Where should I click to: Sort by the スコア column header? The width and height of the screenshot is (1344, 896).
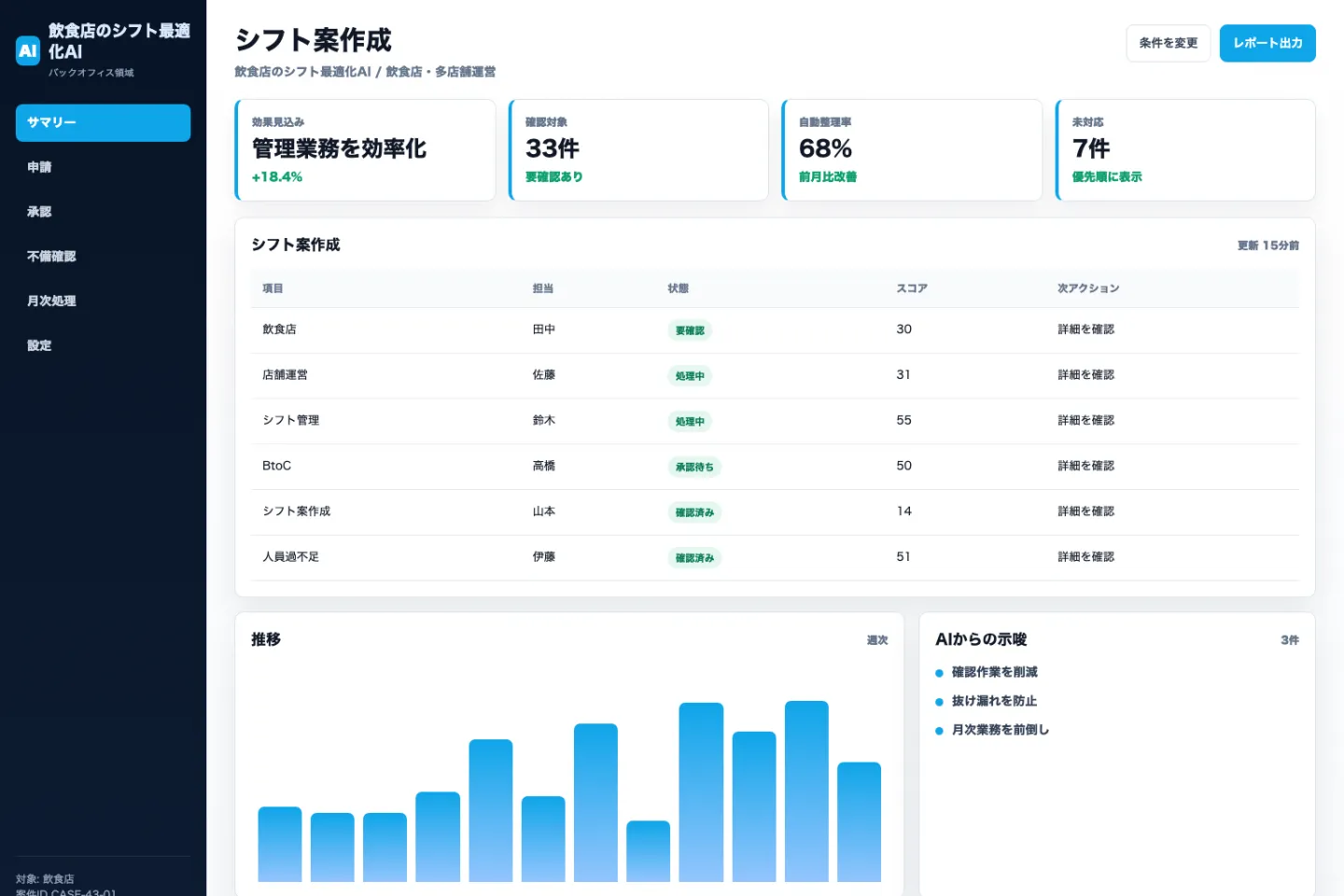912,288
